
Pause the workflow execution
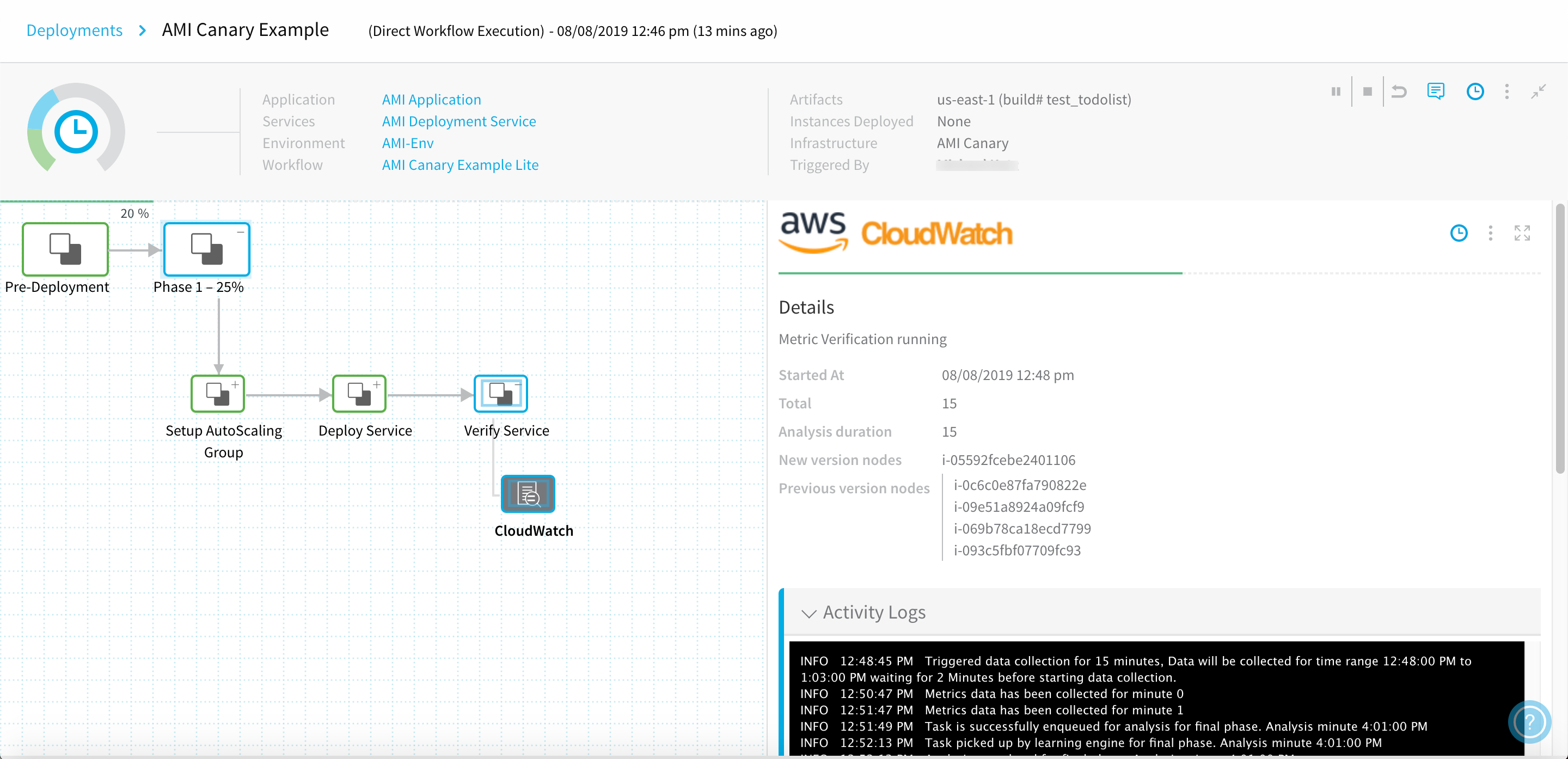click(1336, 91)
